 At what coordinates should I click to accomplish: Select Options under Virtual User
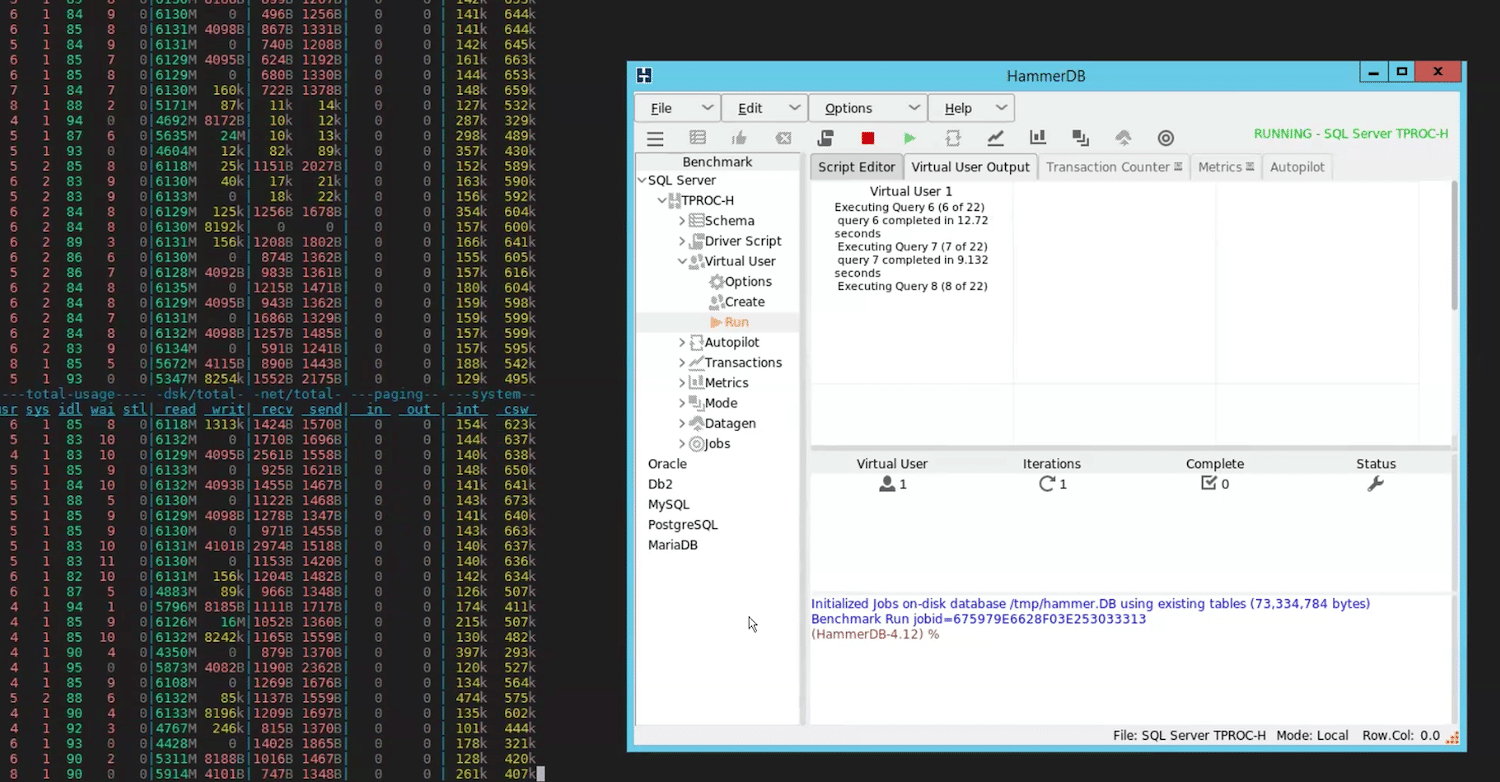(748, 282)
